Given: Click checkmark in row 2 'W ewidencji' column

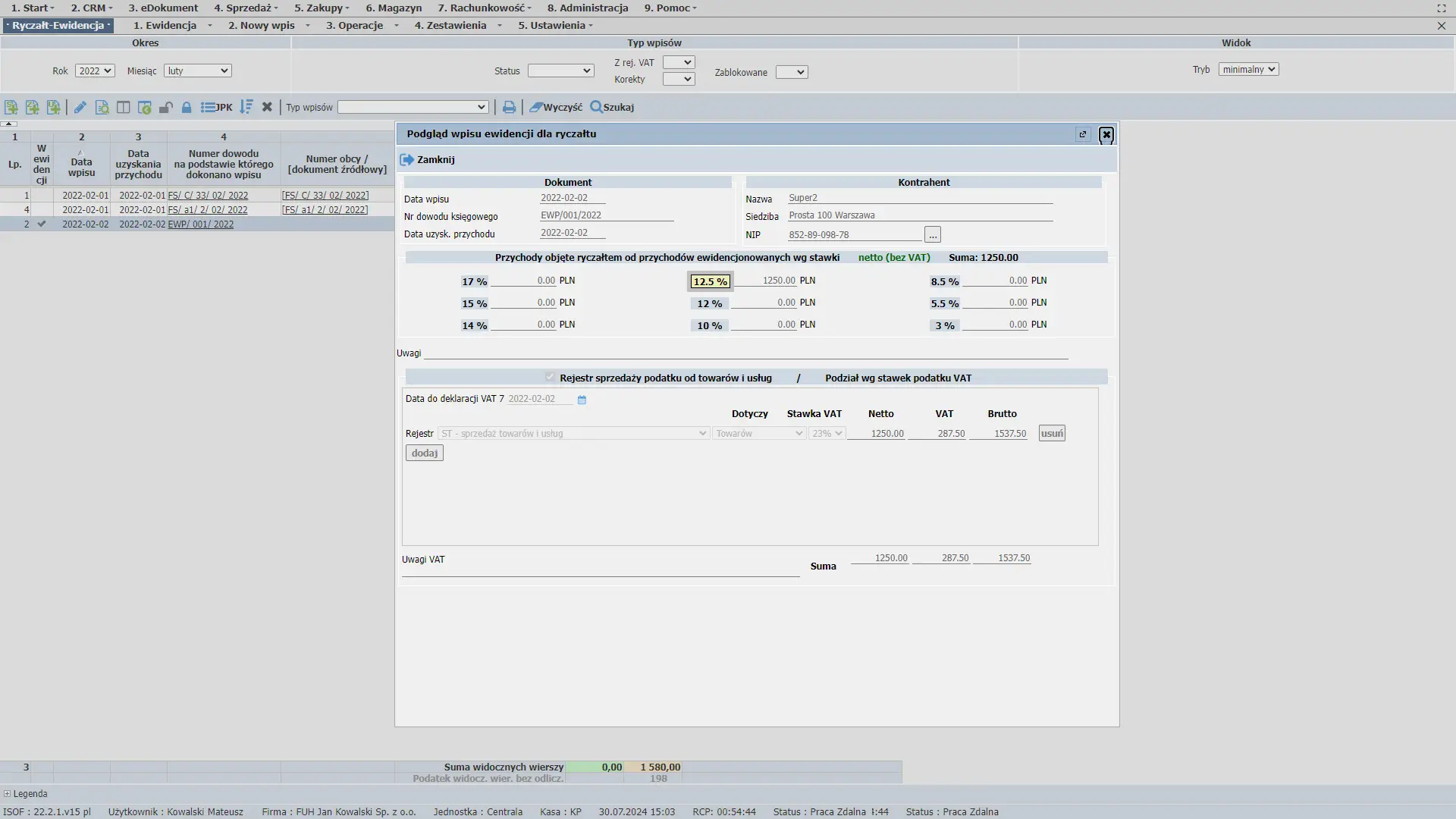Looking at the screenshot, I should click(x=42, y=224).
